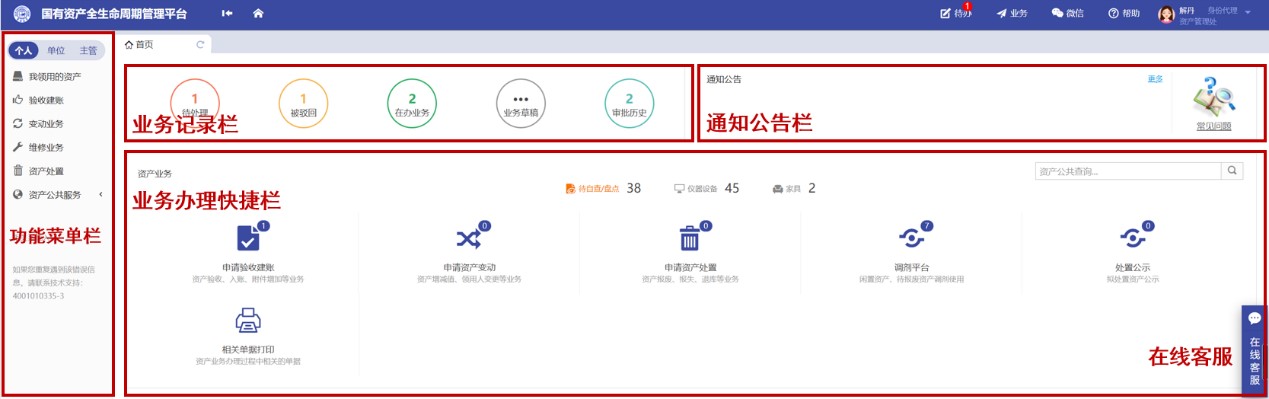The image size is (1269, 399).
Task: Open 微信 WeChat link in header
Action: pos(1067,13)
